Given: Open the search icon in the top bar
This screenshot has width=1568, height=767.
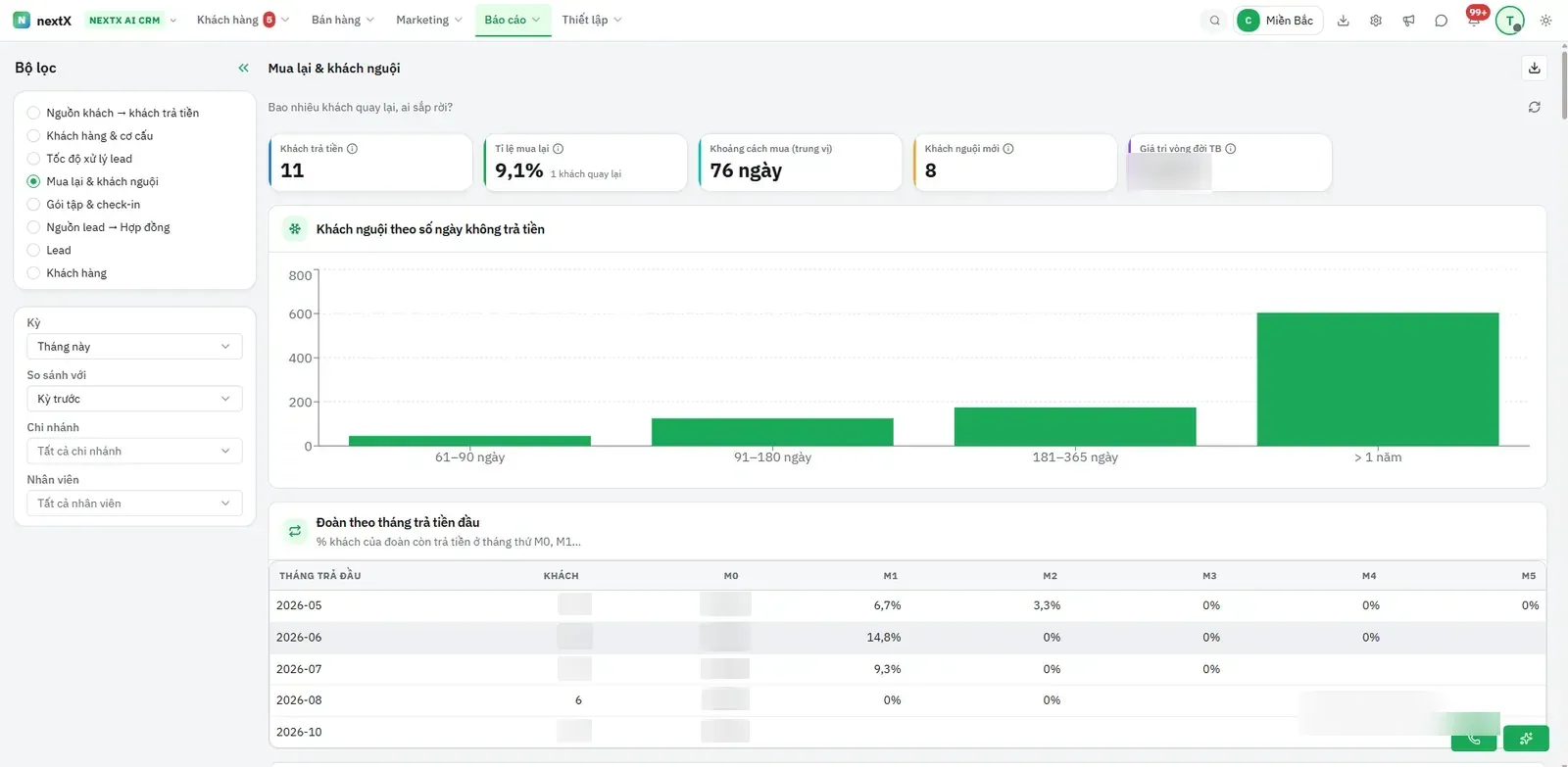Looking at the screenshot, I should pyautogui.click(x=1214, y=21).
